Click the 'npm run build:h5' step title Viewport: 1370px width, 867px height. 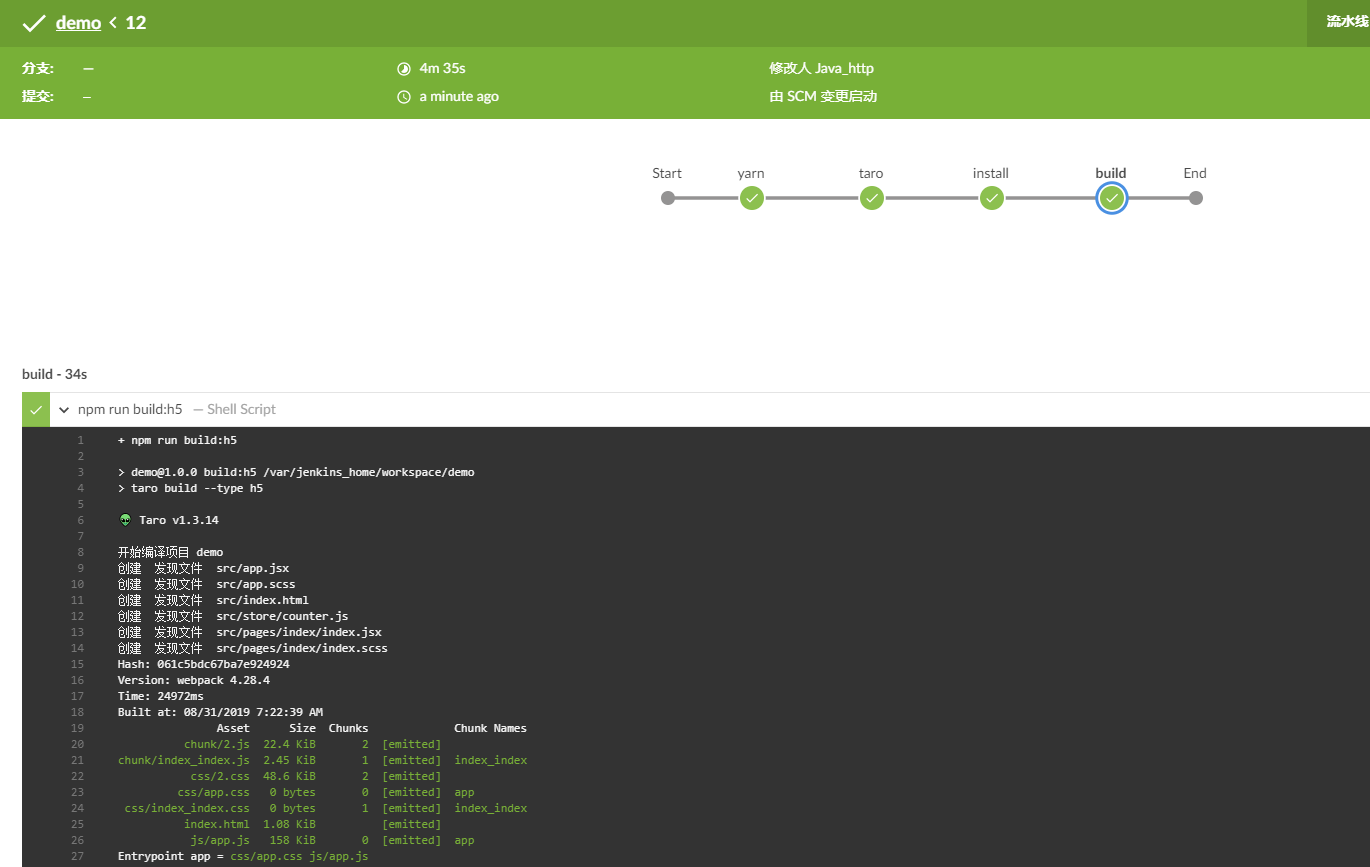point(130,409)
